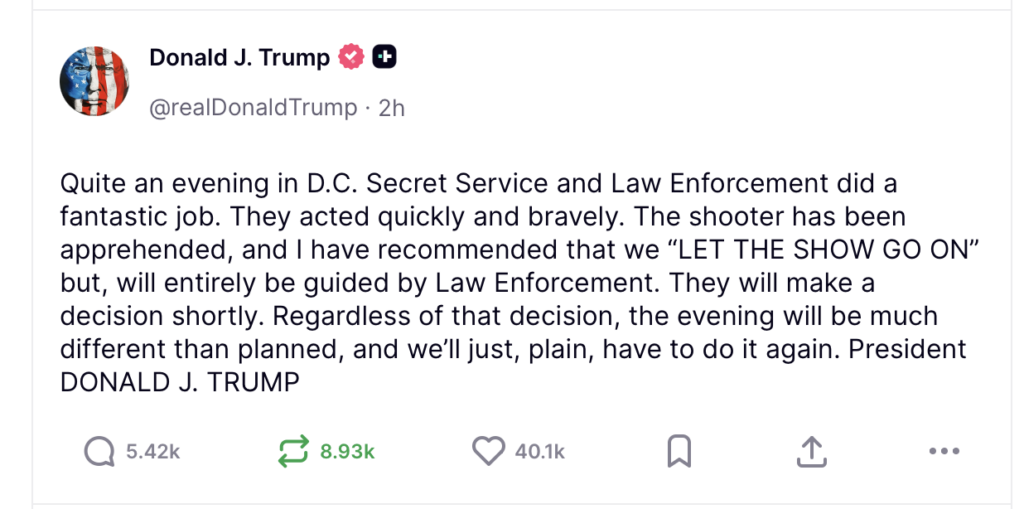Like the post with the heart icon
Screen dimensions: 1024x509
488,452
